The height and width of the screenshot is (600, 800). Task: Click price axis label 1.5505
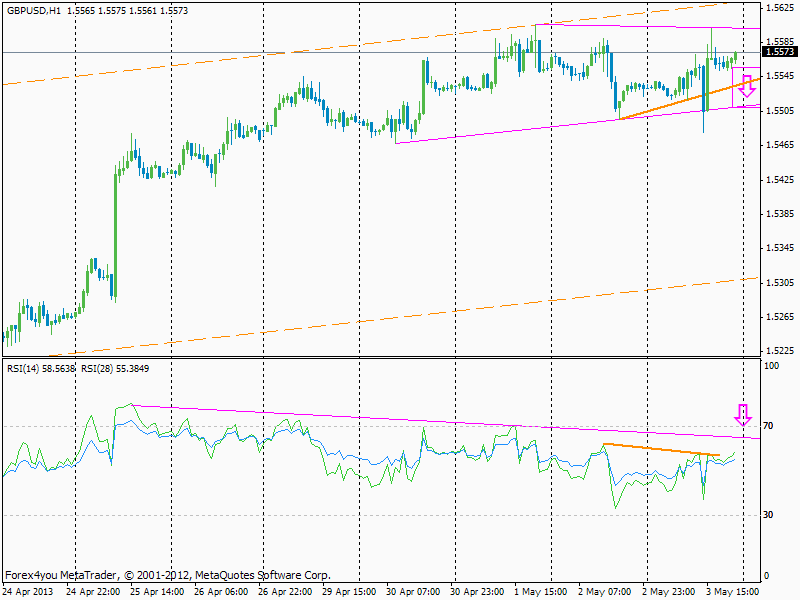pyautogui.click(x=780, y=111)
